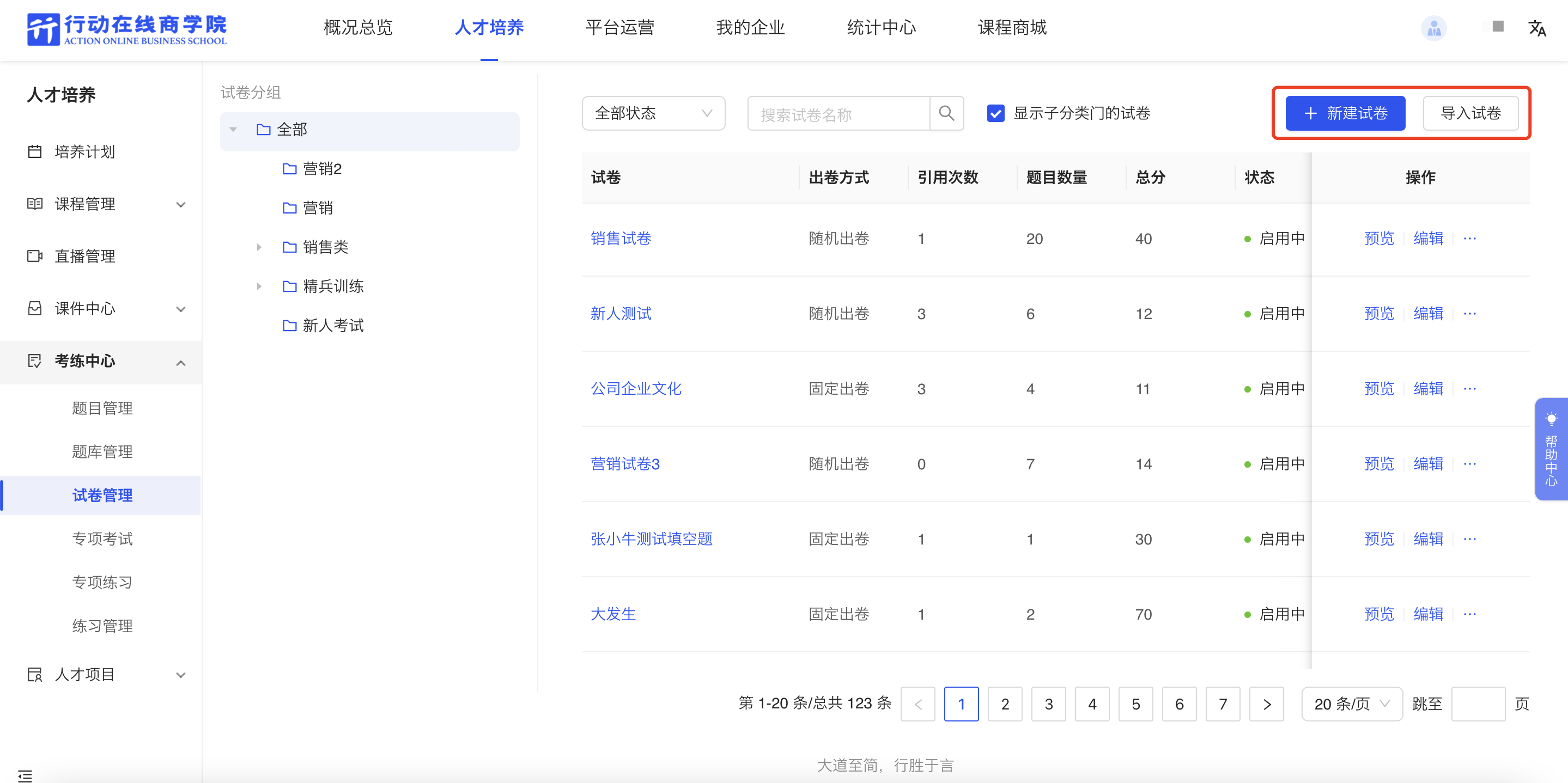Open more actions for 营销试卷3 row
Viewport: 1568px width, 783px height.
tap(1469, 463)
